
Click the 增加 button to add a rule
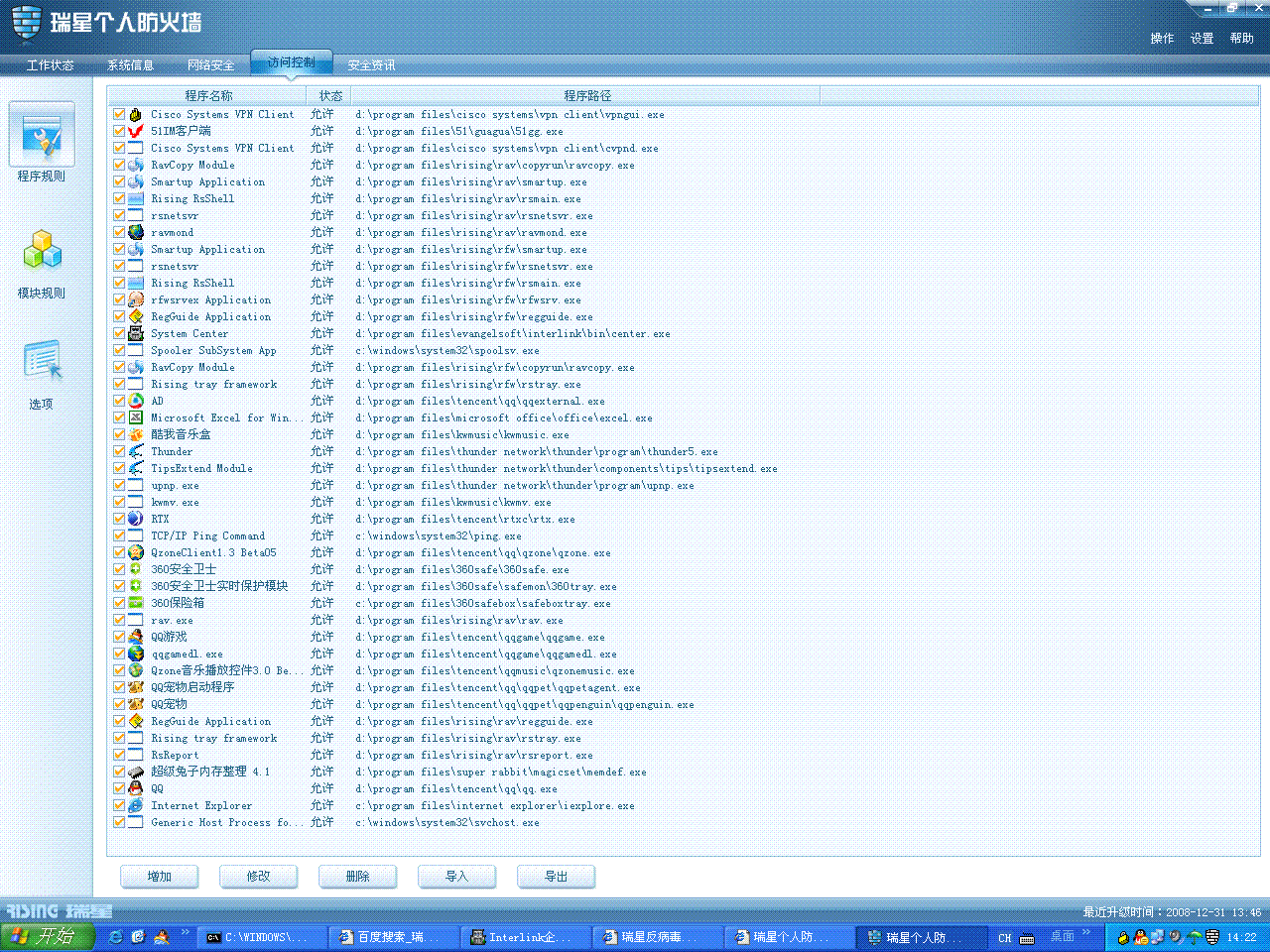click(159, 877)
